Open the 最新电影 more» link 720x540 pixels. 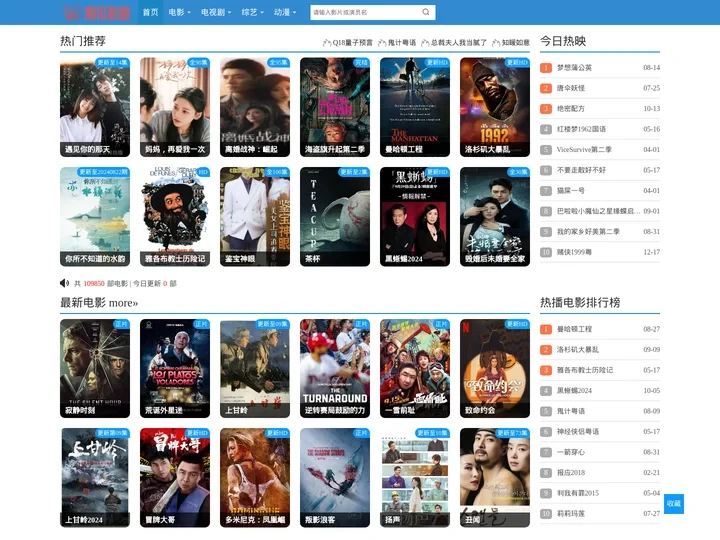(123, 303)
